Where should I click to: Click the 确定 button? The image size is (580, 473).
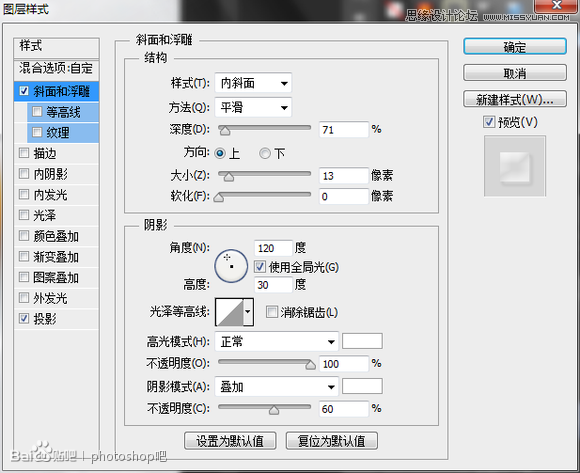tap(515, 47)
